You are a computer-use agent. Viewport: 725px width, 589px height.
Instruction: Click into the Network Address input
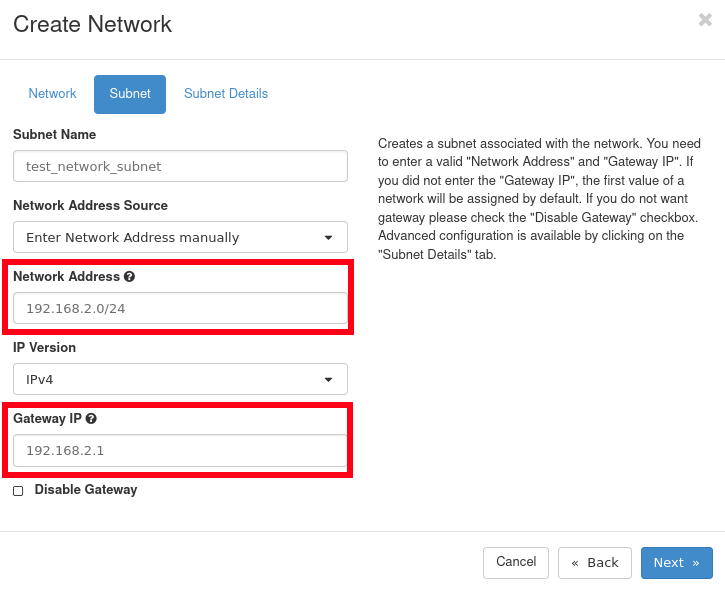(180, 308)
